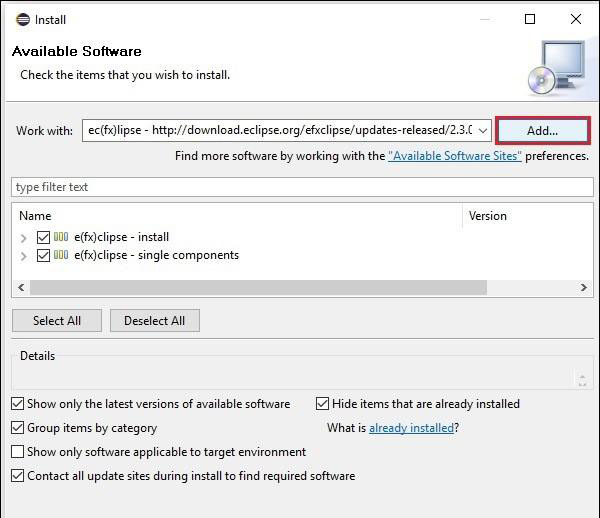Open the Work with dropdown arrow

(x=483, y=130)
